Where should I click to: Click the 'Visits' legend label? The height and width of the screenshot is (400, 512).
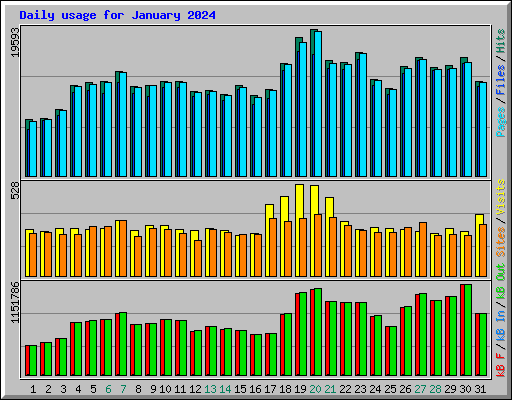pos(501,197)
